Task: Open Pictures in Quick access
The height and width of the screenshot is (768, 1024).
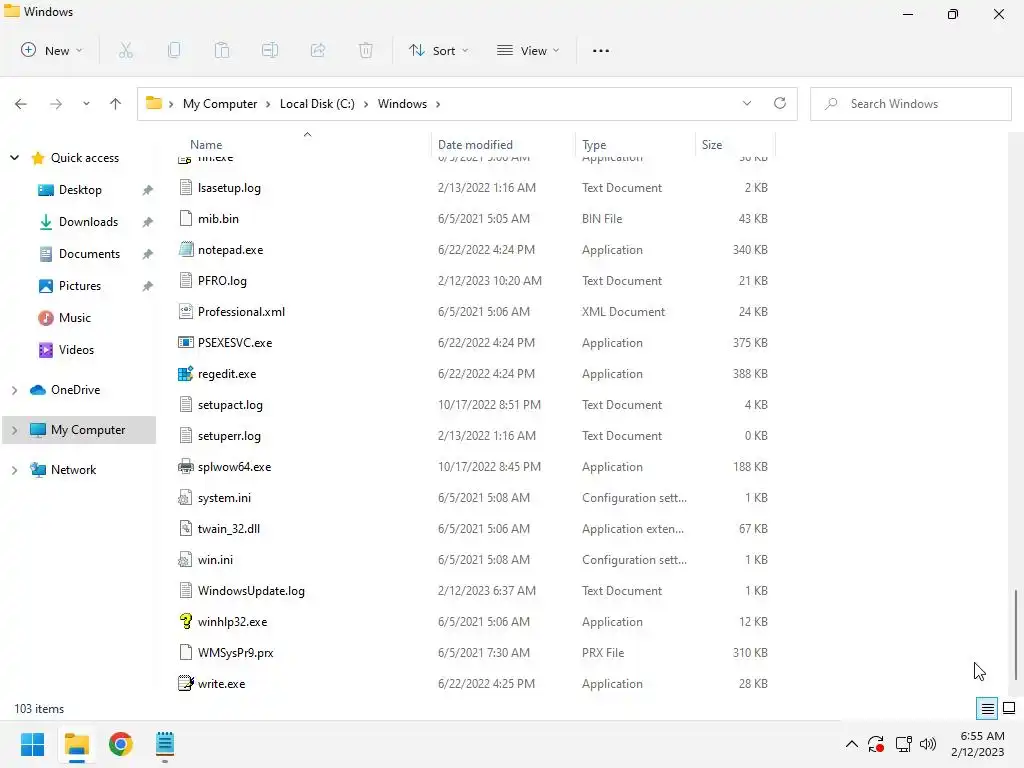Action: 80,285
